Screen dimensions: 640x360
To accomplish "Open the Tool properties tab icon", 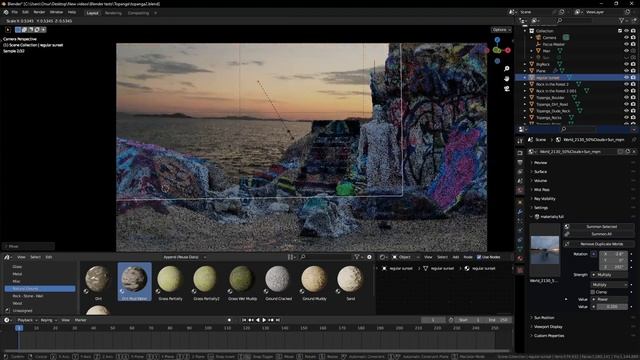I will click(520, 141).
